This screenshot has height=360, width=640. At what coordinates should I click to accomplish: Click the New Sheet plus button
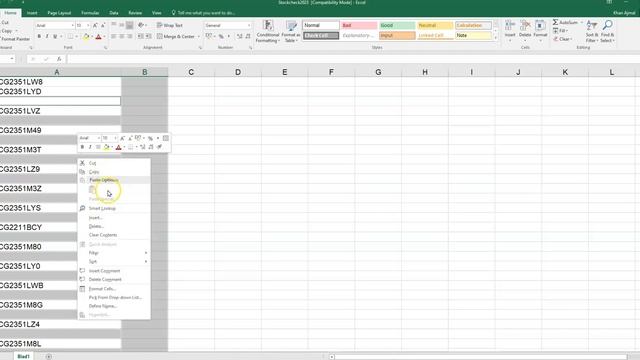point(49,356)
